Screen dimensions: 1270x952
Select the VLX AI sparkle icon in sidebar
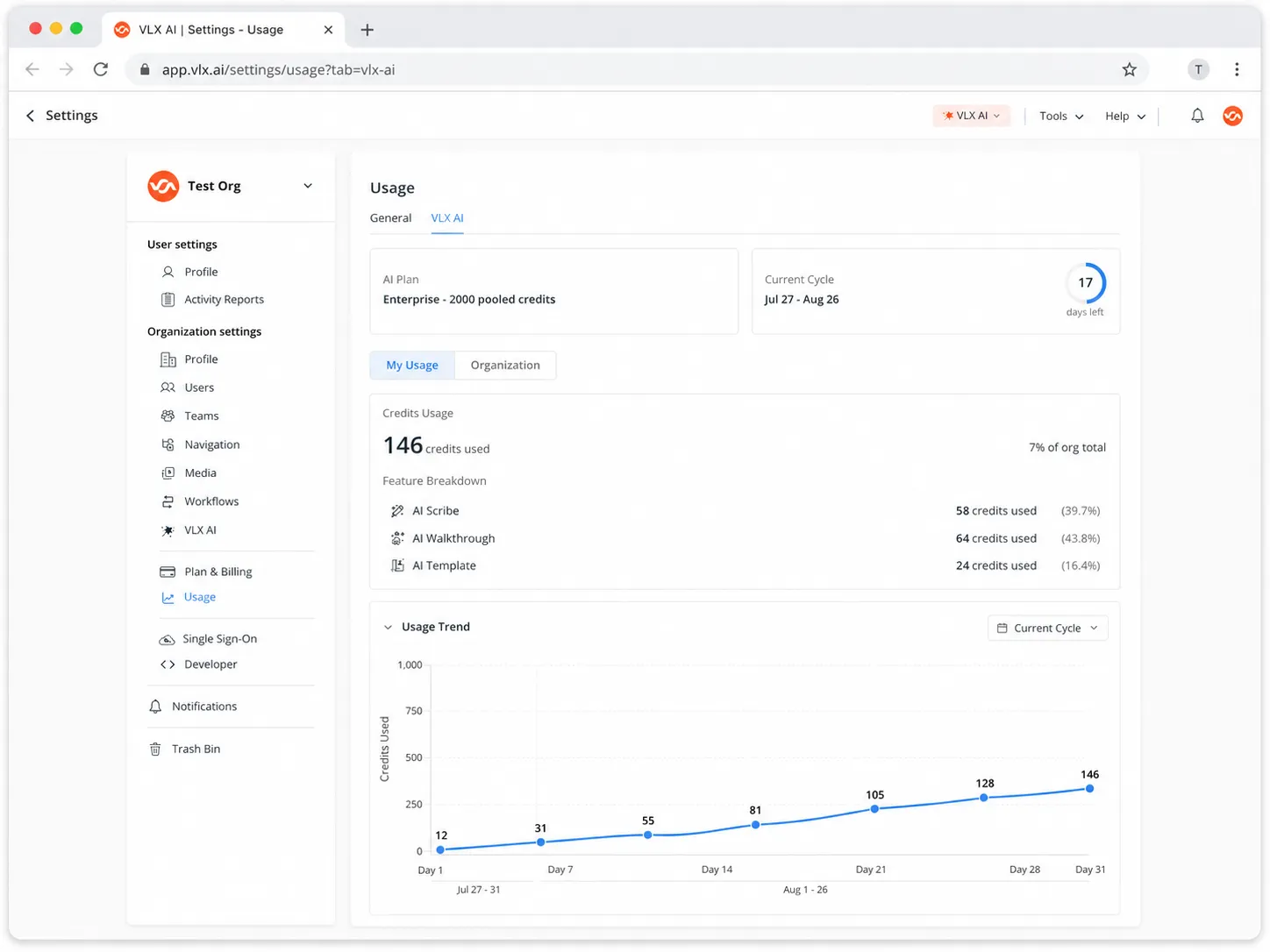pyautogui.click(x=168, y=530)
